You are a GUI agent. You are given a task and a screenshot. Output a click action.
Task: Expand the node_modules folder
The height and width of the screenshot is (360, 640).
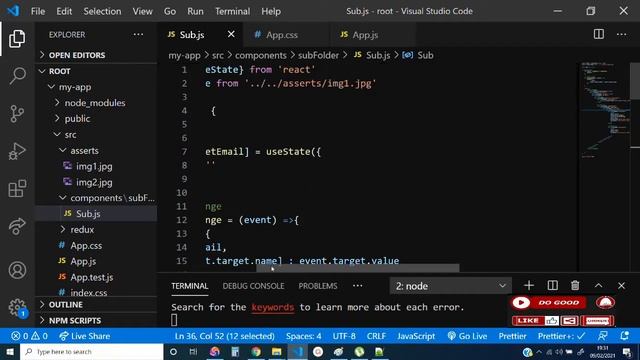coord(96,103)
